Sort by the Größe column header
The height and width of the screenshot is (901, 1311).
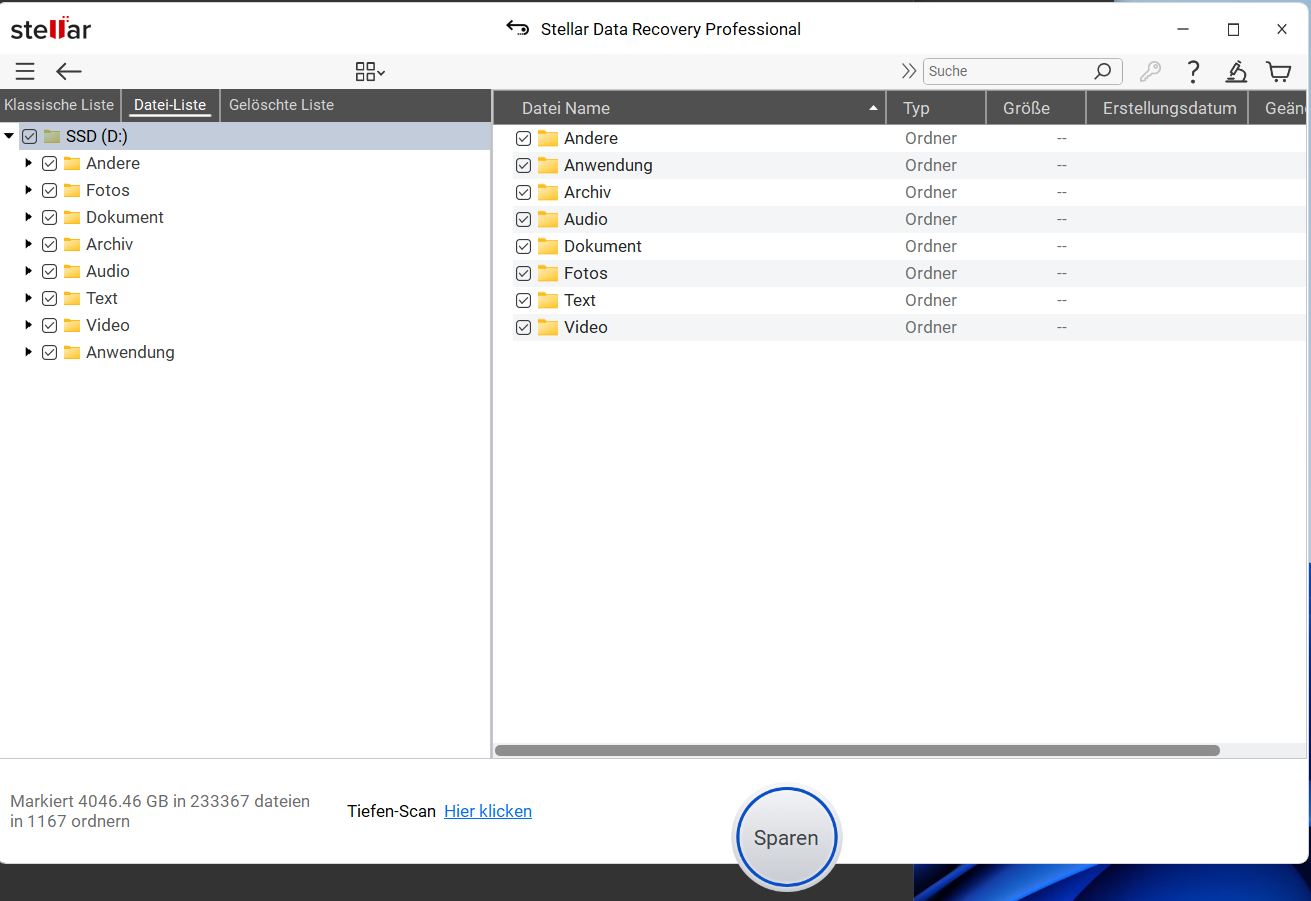click(1036, 108)
